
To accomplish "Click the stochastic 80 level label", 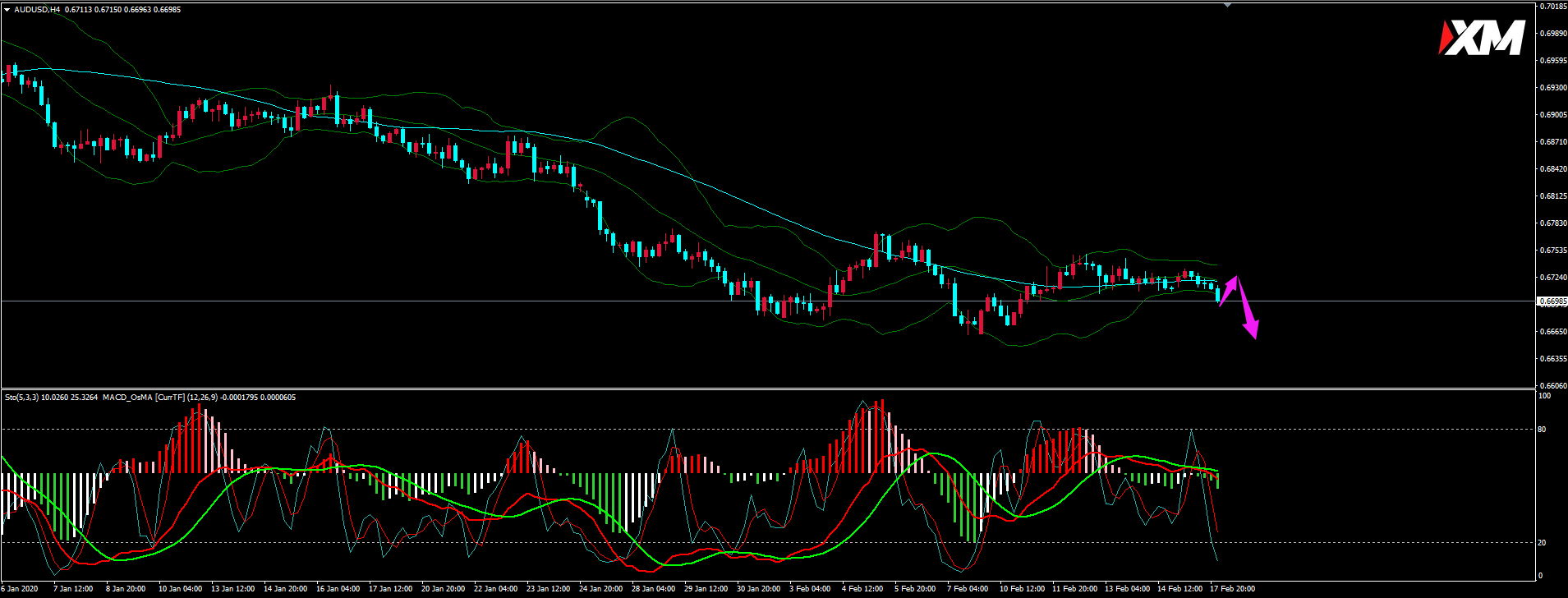I will pyautogui.click(x=1542, y=430).
